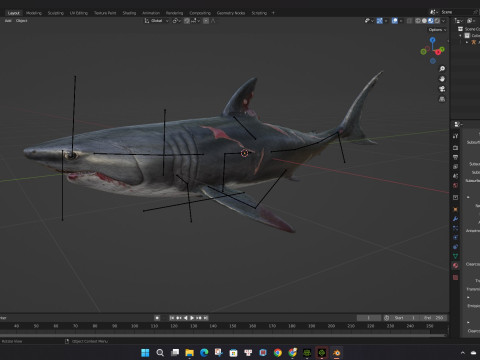Viewport: 480px width, 360px height.
Task: Open the Outliner editor type dropdown
Action: click(459, 21)
